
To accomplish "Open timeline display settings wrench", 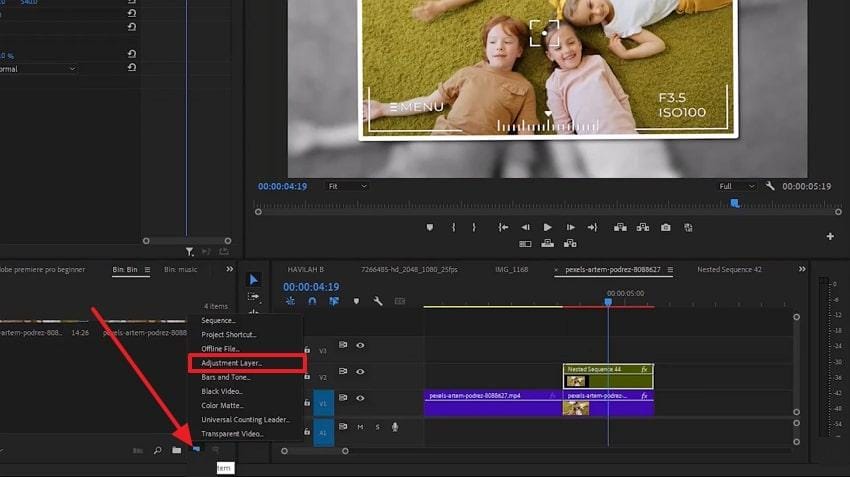I will 378,301.
